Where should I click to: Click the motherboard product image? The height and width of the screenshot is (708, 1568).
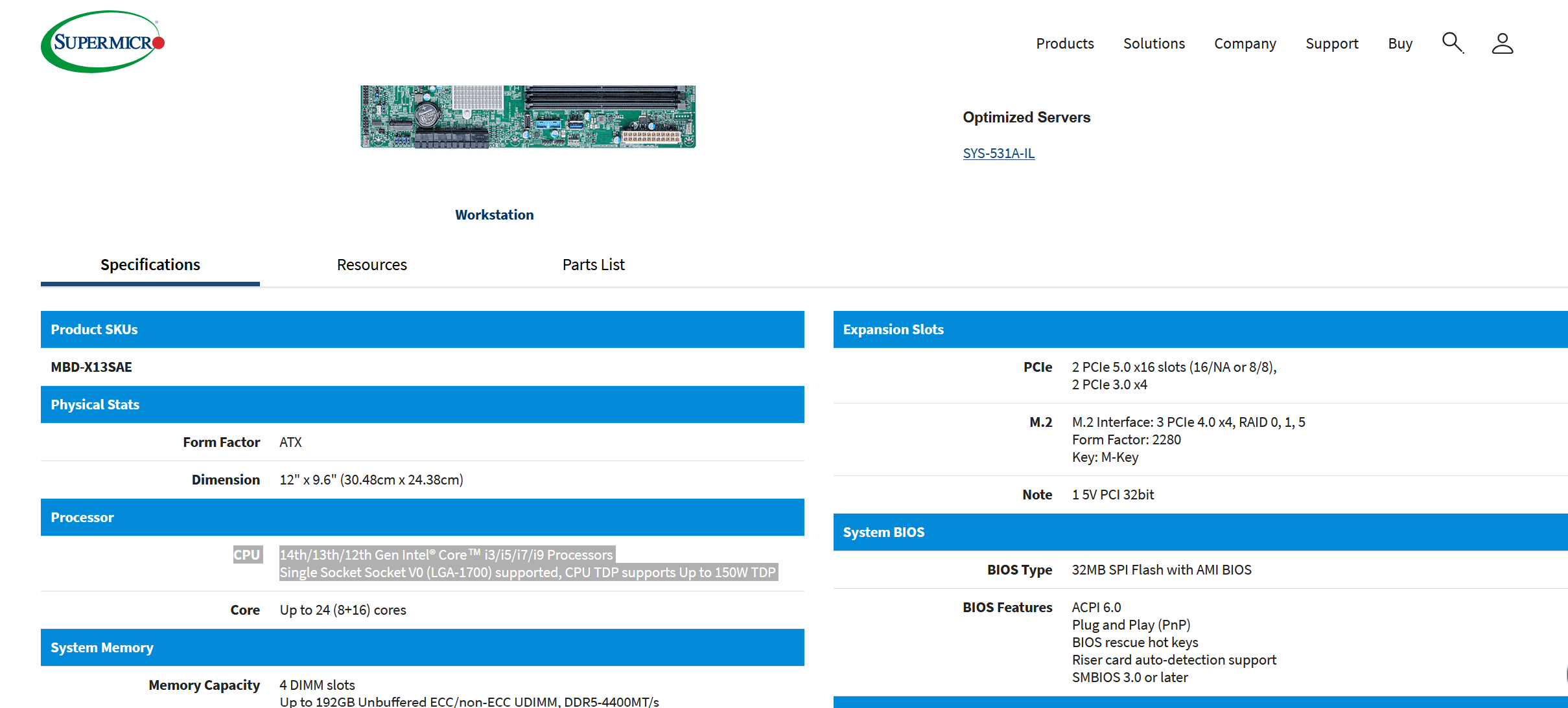528,117
